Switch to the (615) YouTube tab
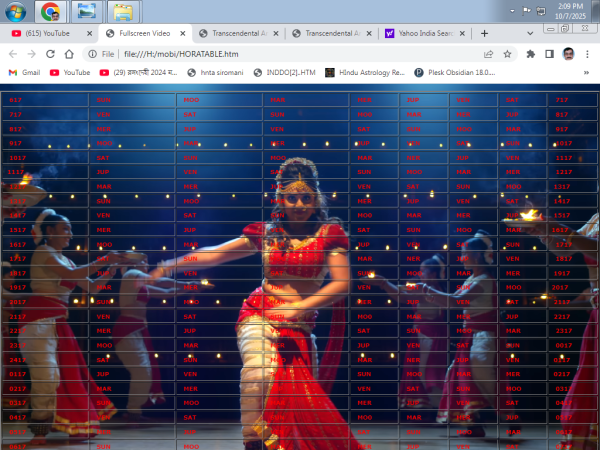 pyautogui.click(x=45, y=33)
